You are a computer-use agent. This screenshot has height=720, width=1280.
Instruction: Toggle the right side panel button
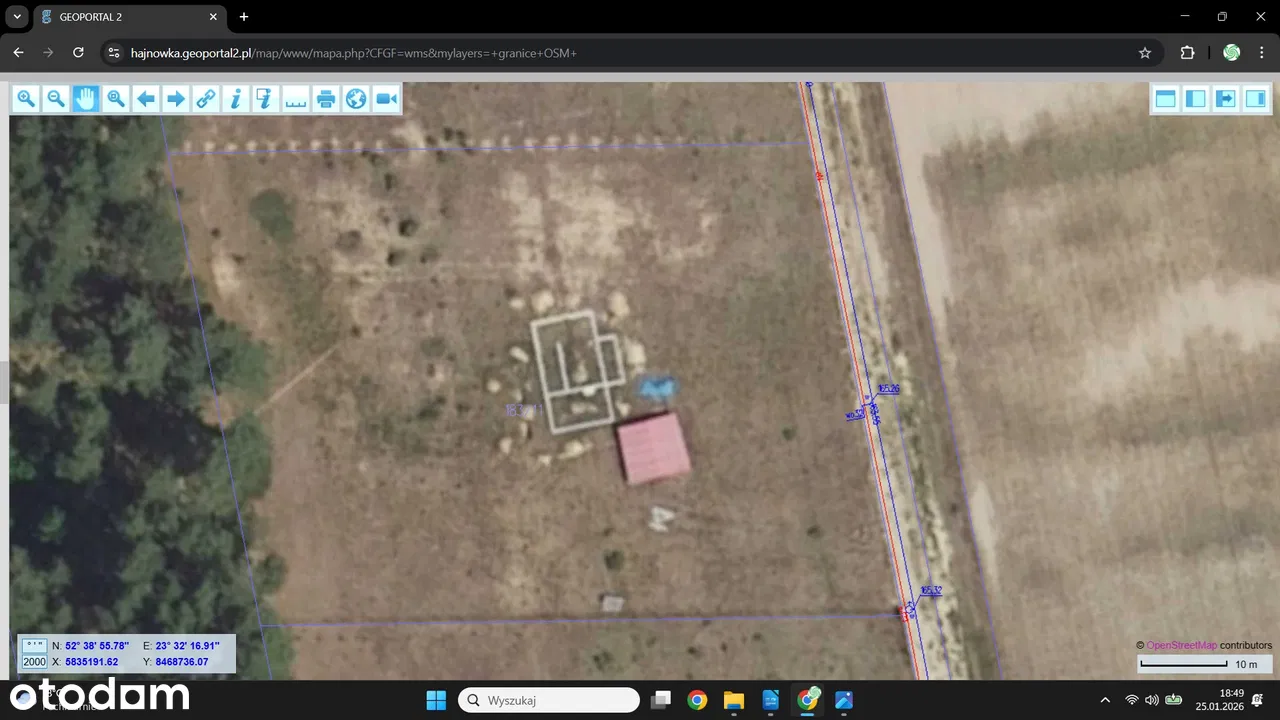coord(1255,98)
